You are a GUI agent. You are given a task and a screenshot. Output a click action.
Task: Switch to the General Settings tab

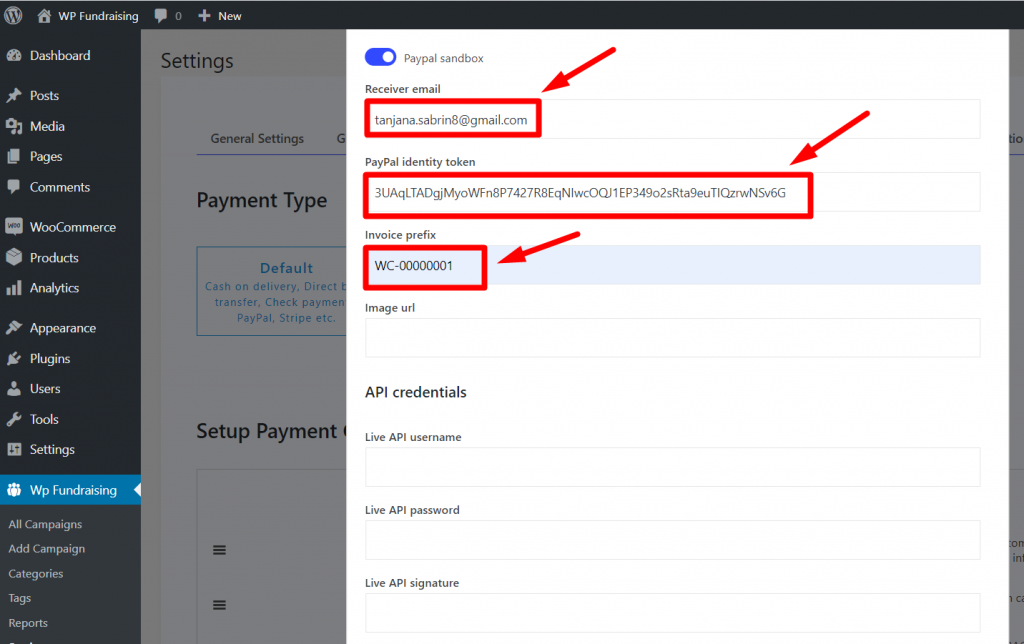tap(257, 138)
